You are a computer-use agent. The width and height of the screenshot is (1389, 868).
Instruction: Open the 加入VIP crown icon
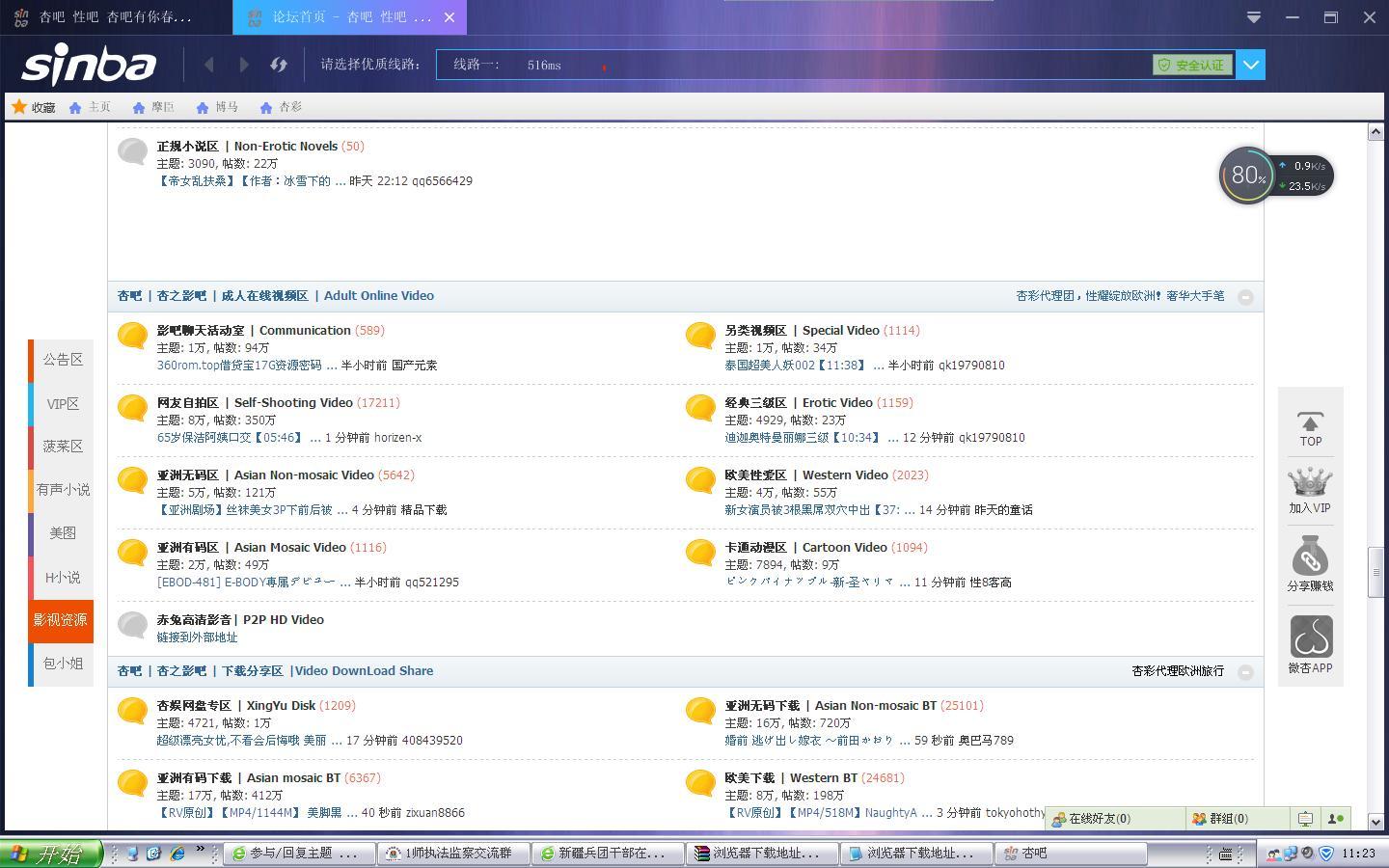[1310, 490]
